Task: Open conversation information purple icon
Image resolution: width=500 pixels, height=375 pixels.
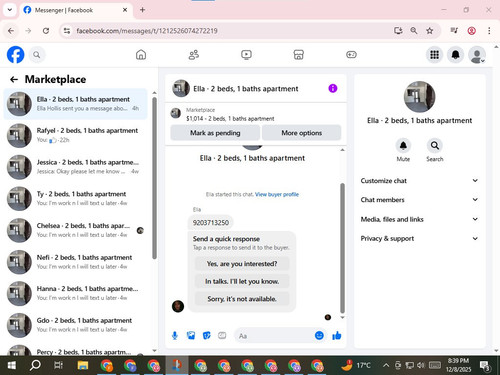Action: pos(333,88)
